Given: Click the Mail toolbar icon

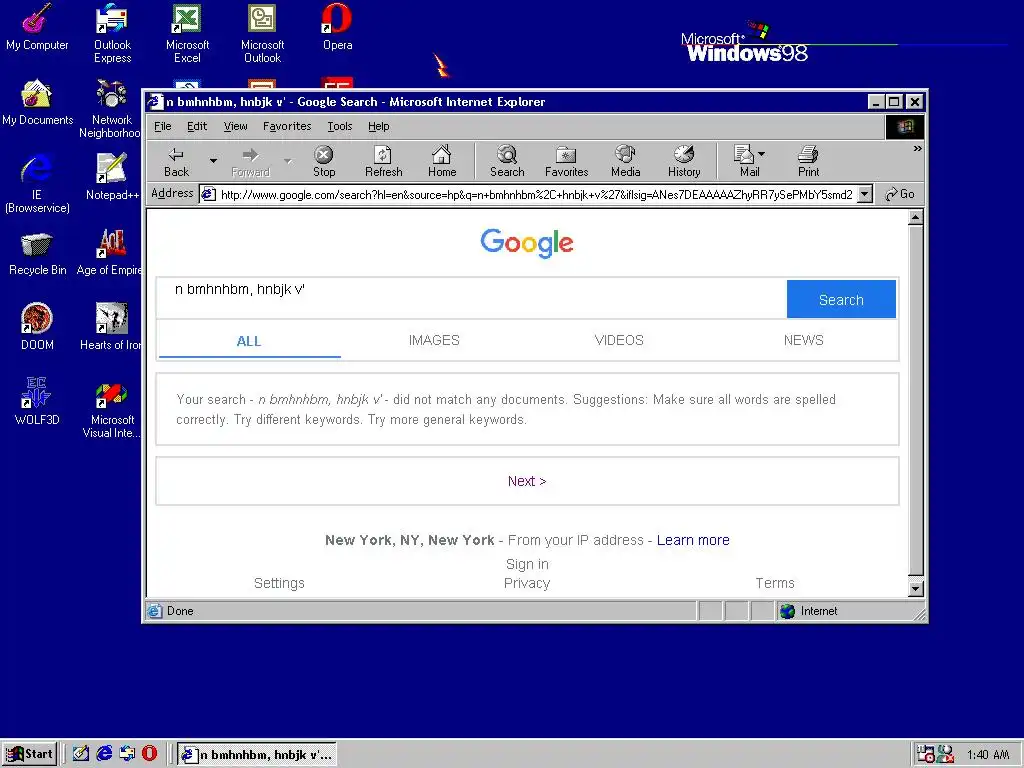Looking at the screenshot, I should (745, 161).
